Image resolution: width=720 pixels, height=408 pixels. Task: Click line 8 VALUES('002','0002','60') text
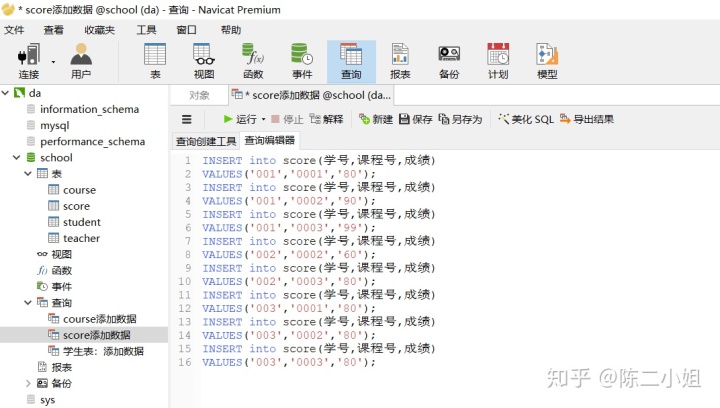point(289,254)
